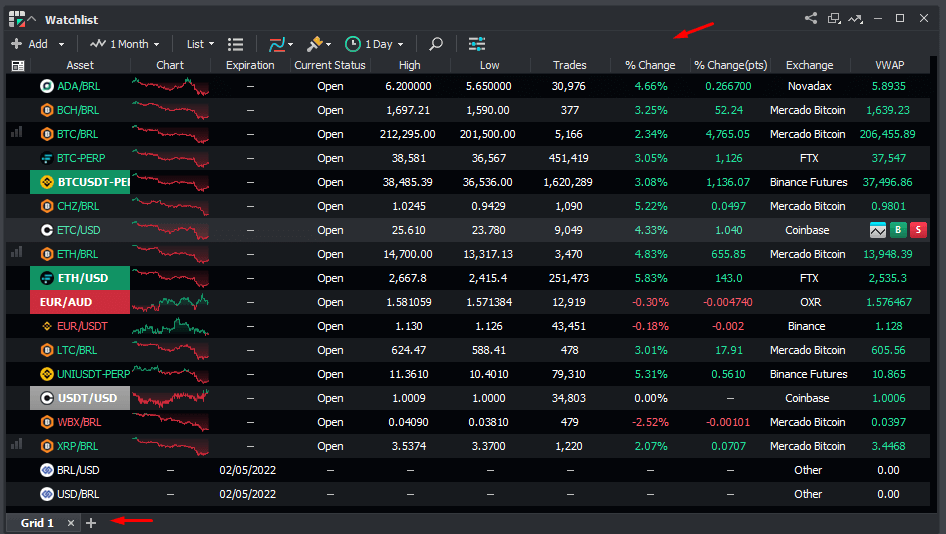Image resolution: width=946 pixels, height=534 pixels.
Task: Click the search magnifier icon
Action: pyautogui.click(x=436, y=44)
